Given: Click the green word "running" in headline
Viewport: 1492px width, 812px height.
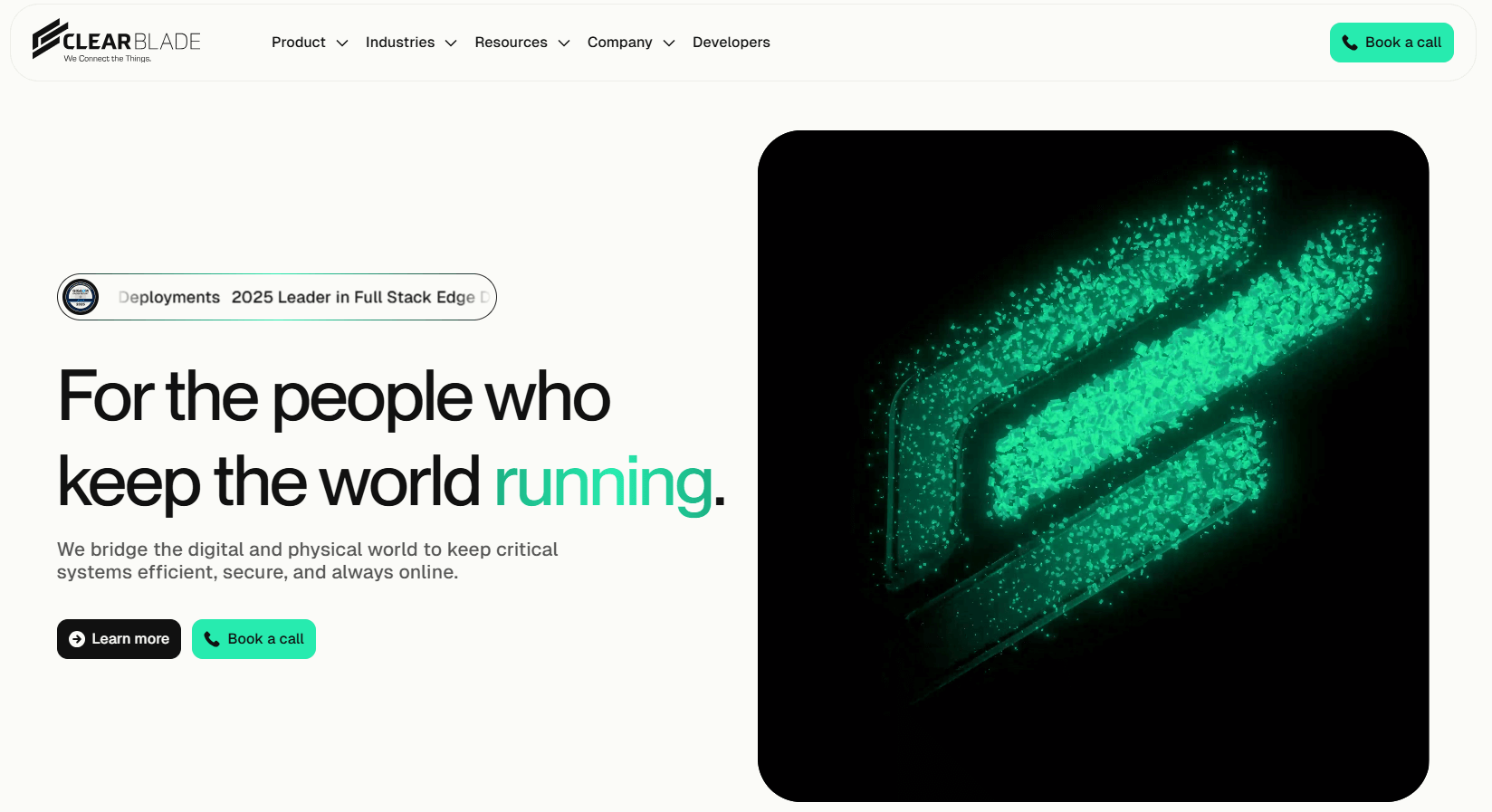Looking at the screenshot, I should coord(603,483).
